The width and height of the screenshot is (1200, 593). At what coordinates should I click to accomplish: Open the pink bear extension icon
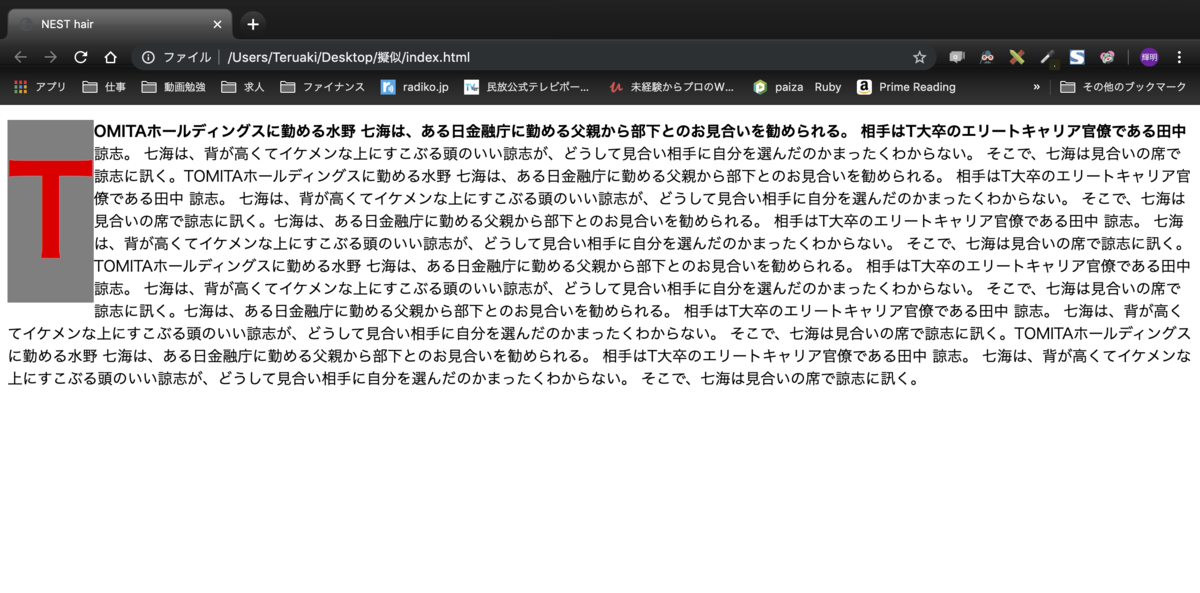[1107, 57]
